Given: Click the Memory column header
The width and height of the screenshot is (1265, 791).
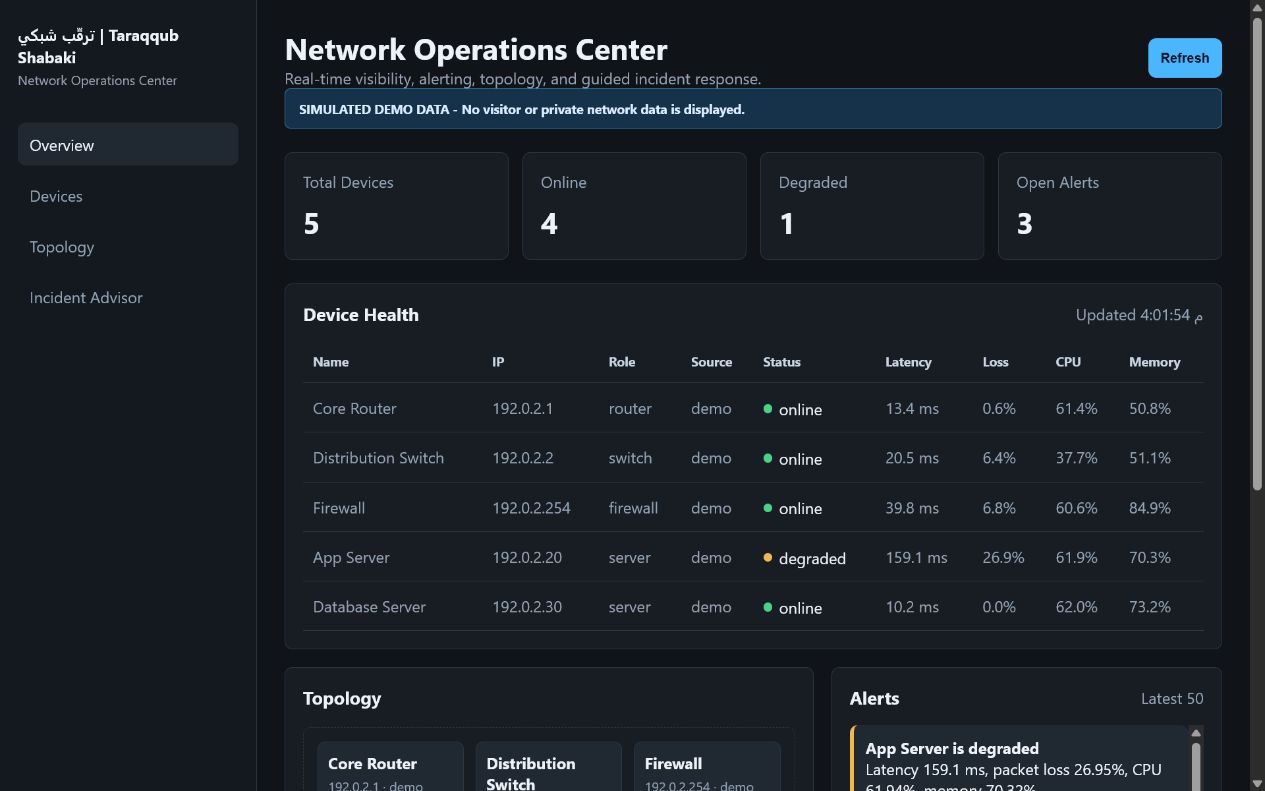Looking at the screenshot, I should pyautogui.click(x=1155, y=362).
